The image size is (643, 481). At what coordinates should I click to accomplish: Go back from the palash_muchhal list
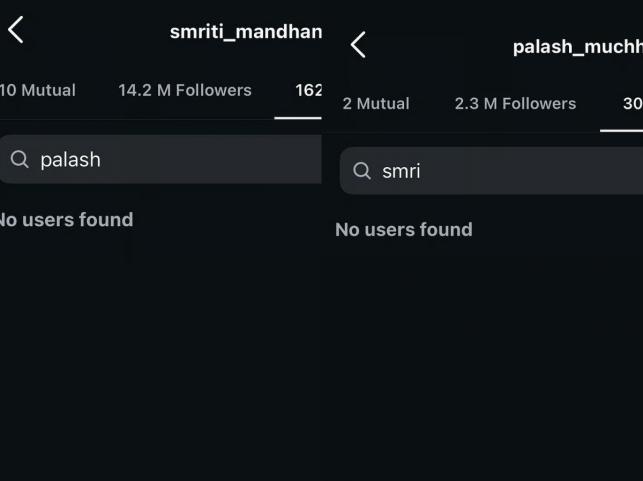(x=358, y=45)
